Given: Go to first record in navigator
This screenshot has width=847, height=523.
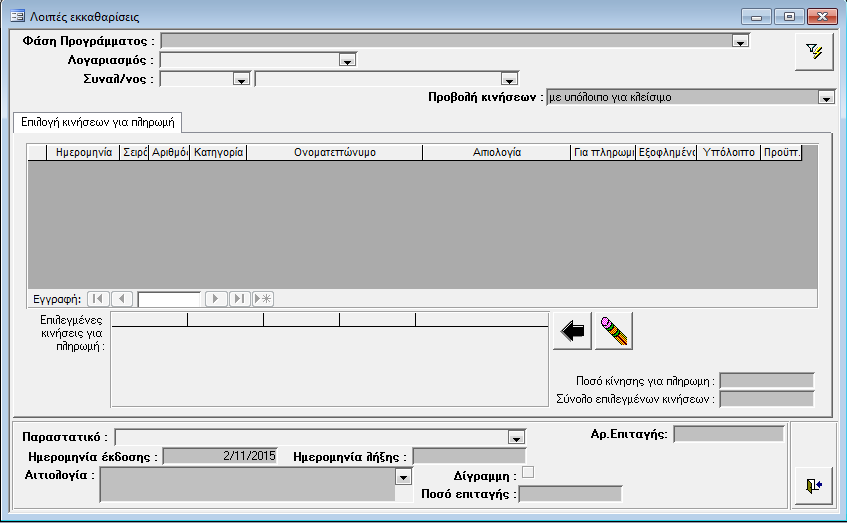Looking at the screenshot, I should [x=98, y=298].
